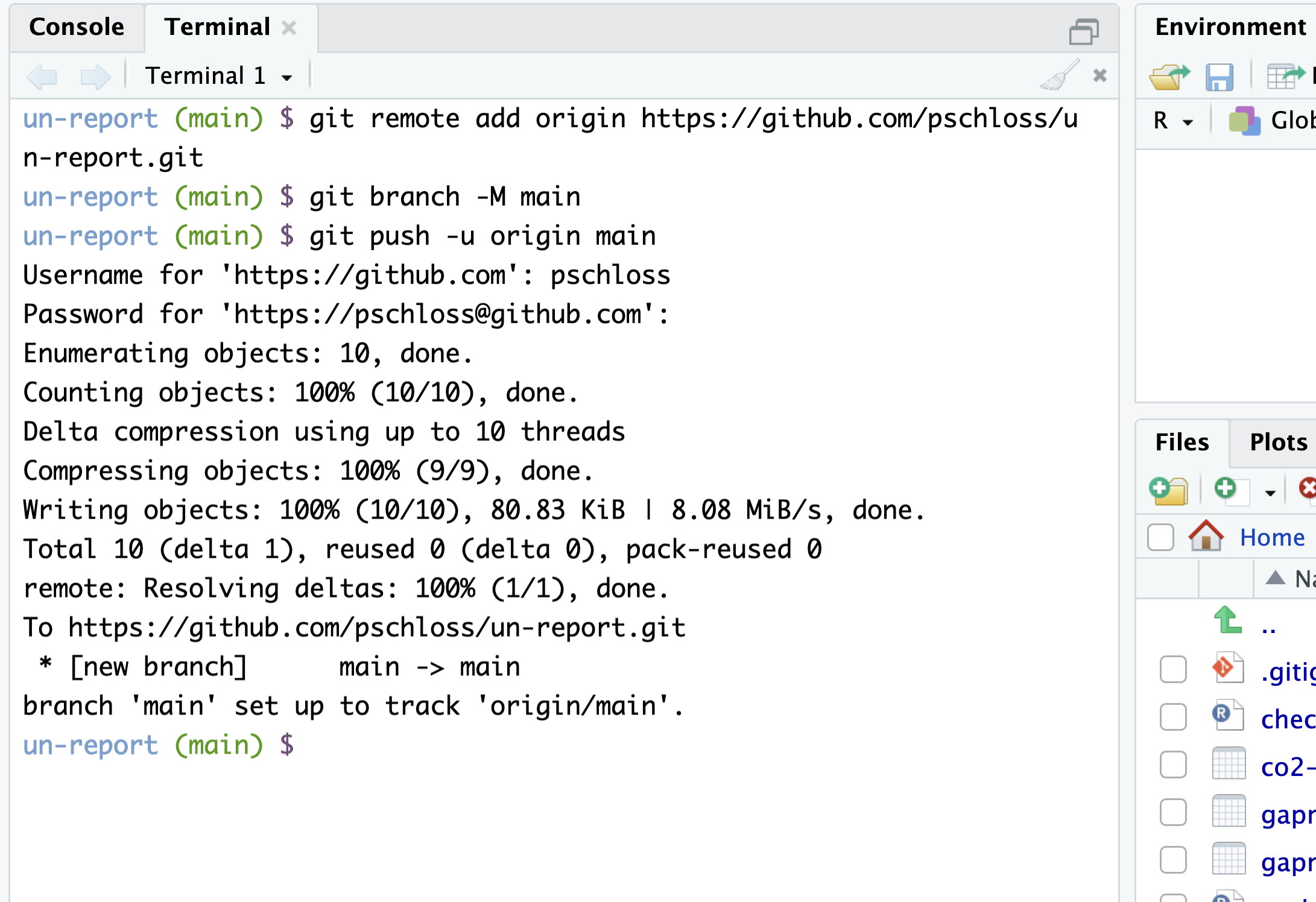This screenshot has height=902, width=1316.
Task: Open the Home directory link
Action: coord(1272,537)
